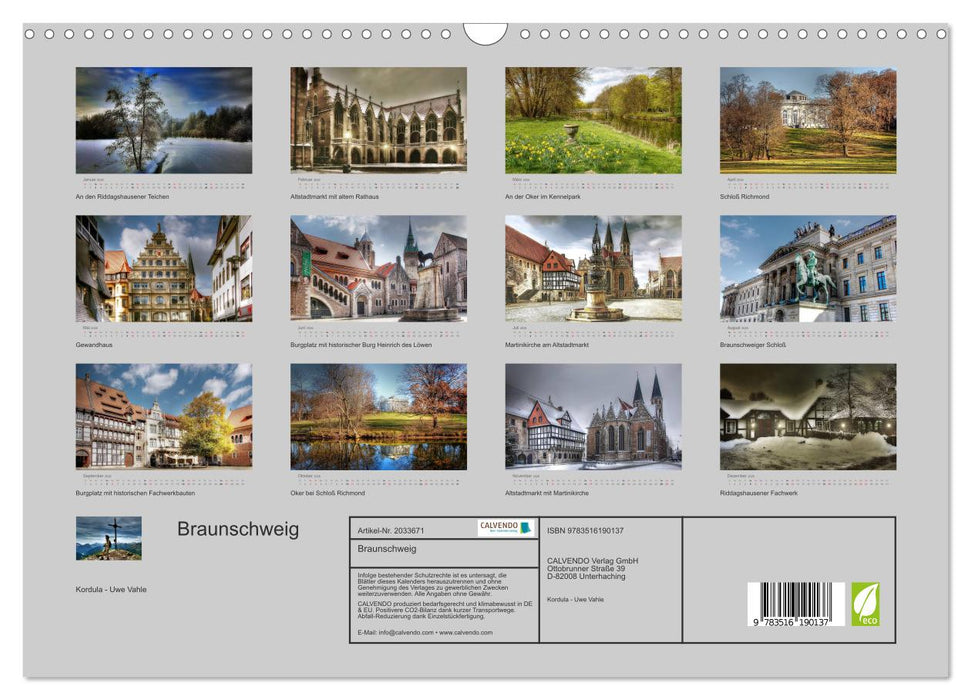Select the Kordula - Uwe Vahle author name
The image size is (971, 700).
(x=113, y=589)
